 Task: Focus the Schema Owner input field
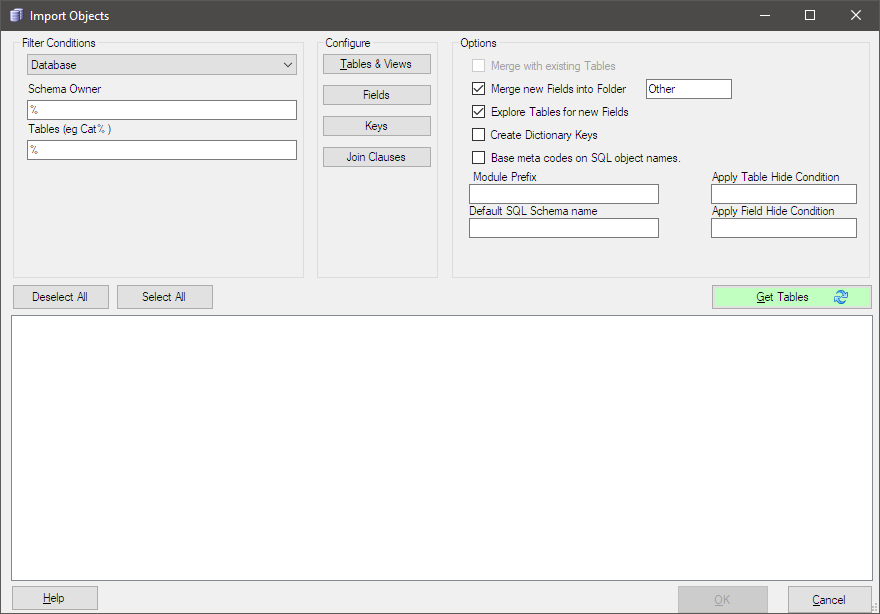pos(162,110)
